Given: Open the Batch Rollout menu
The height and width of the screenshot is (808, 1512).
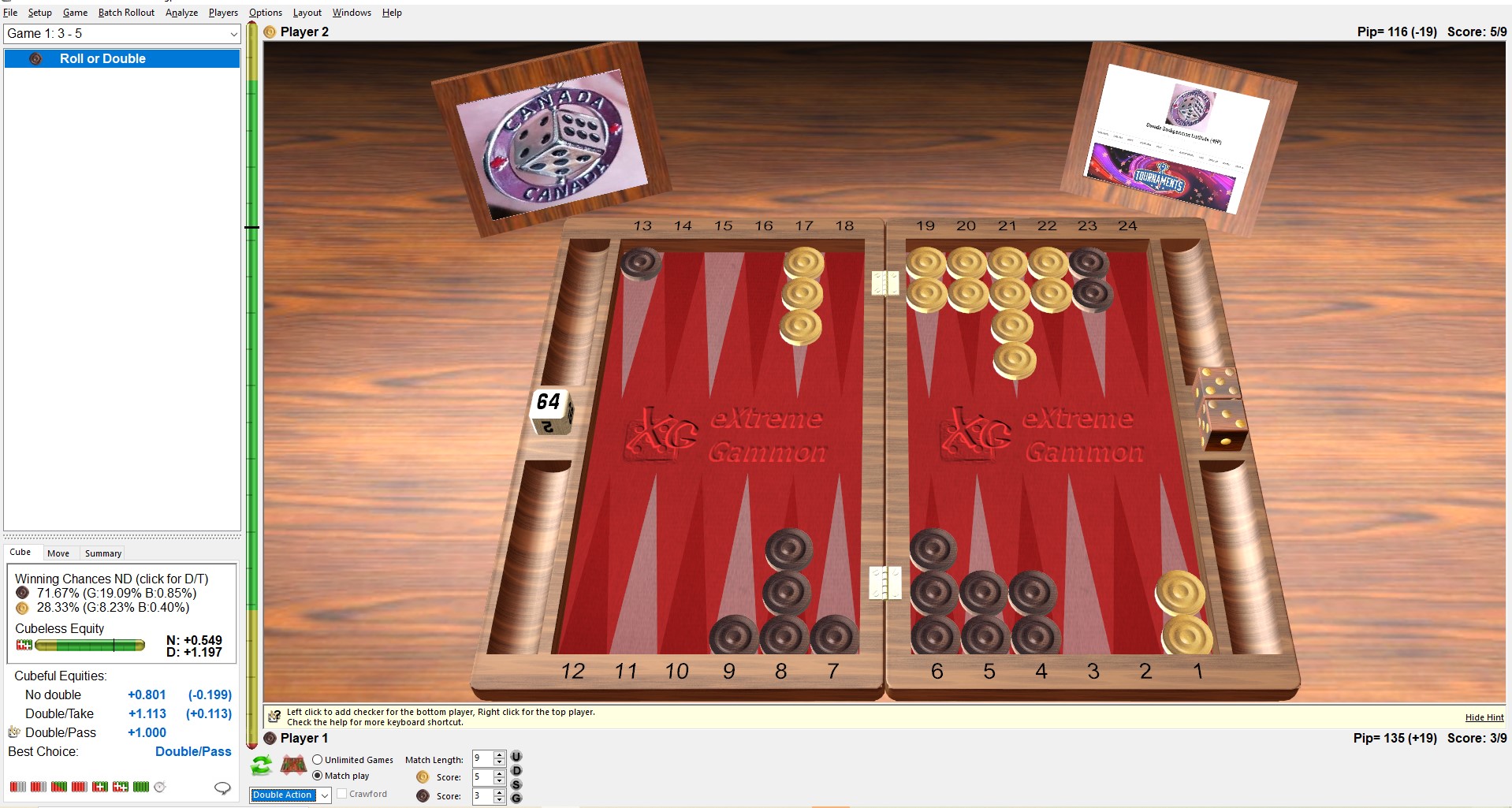Looking at the screenshot, I should (126, 13).
